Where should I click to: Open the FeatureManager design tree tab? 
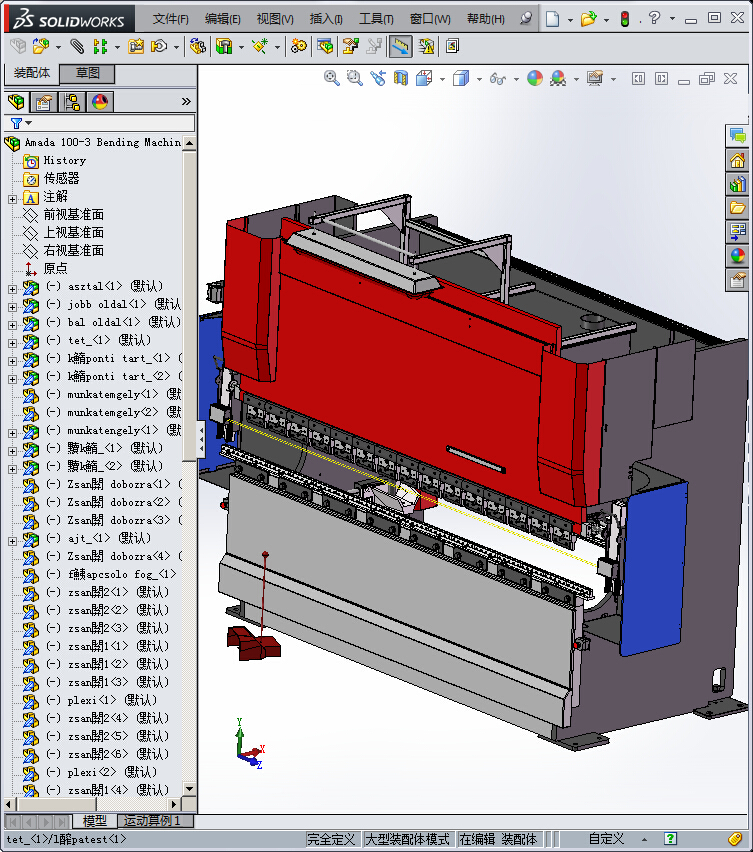(x=16, y=102)
